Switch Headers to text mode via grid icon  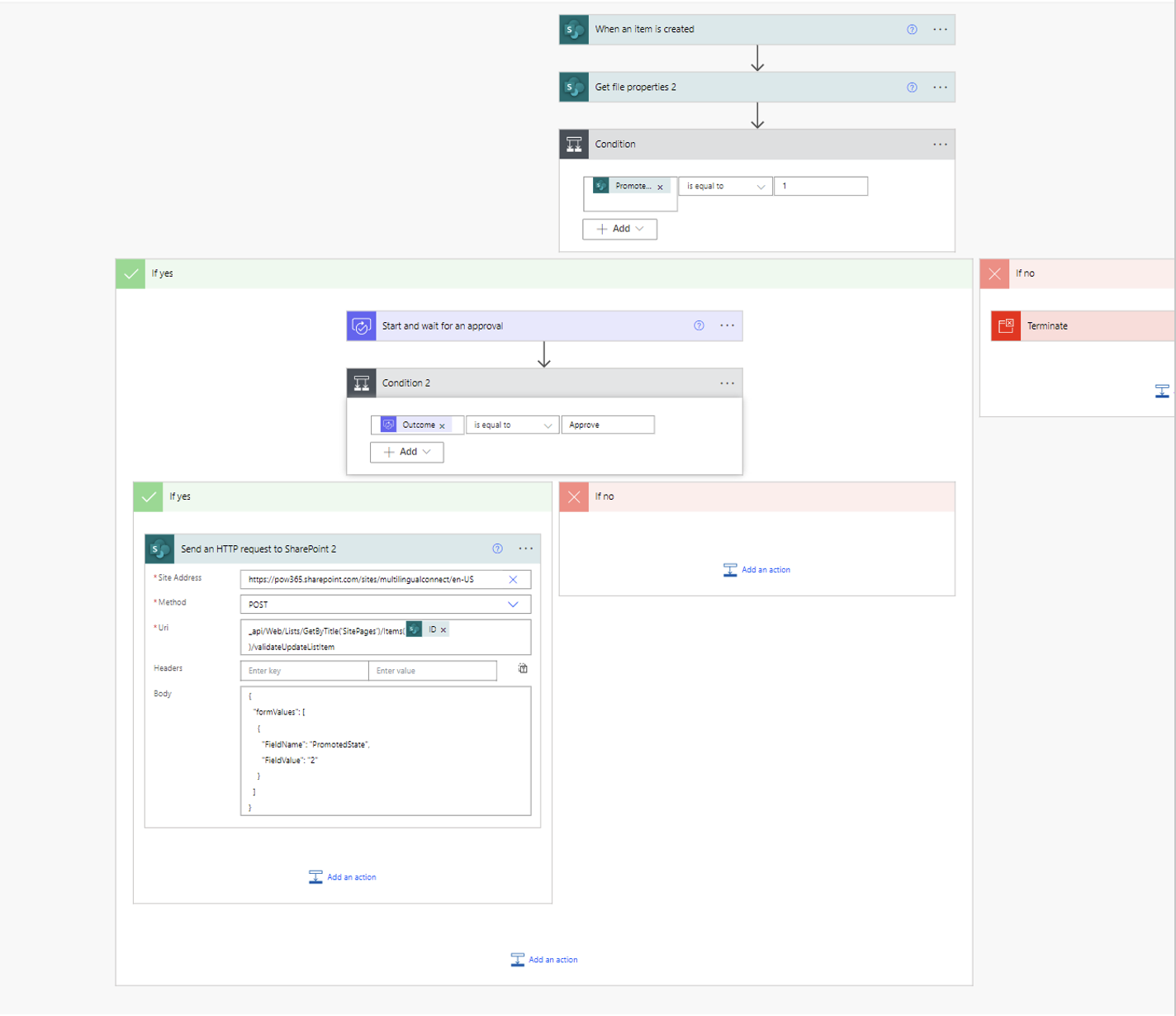(x=523, y=668)
